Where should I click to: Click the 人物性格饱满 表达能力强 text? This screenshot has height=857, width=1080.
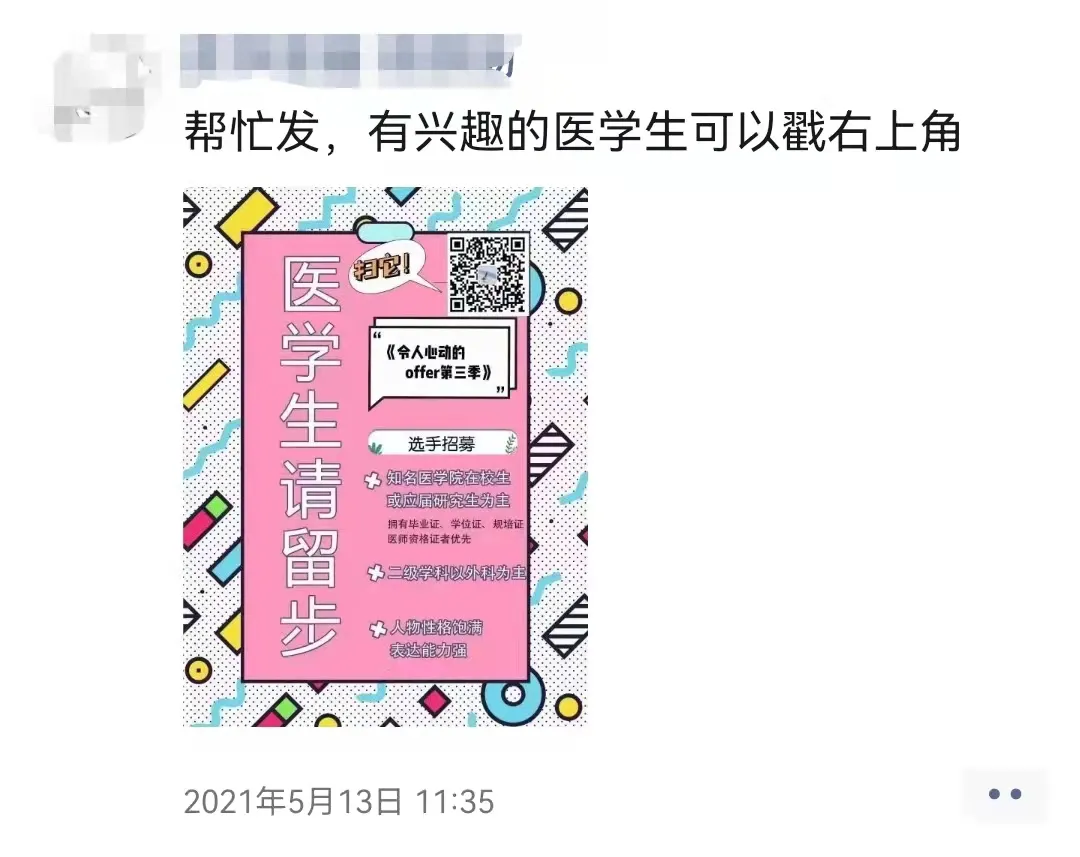point(437,639)
